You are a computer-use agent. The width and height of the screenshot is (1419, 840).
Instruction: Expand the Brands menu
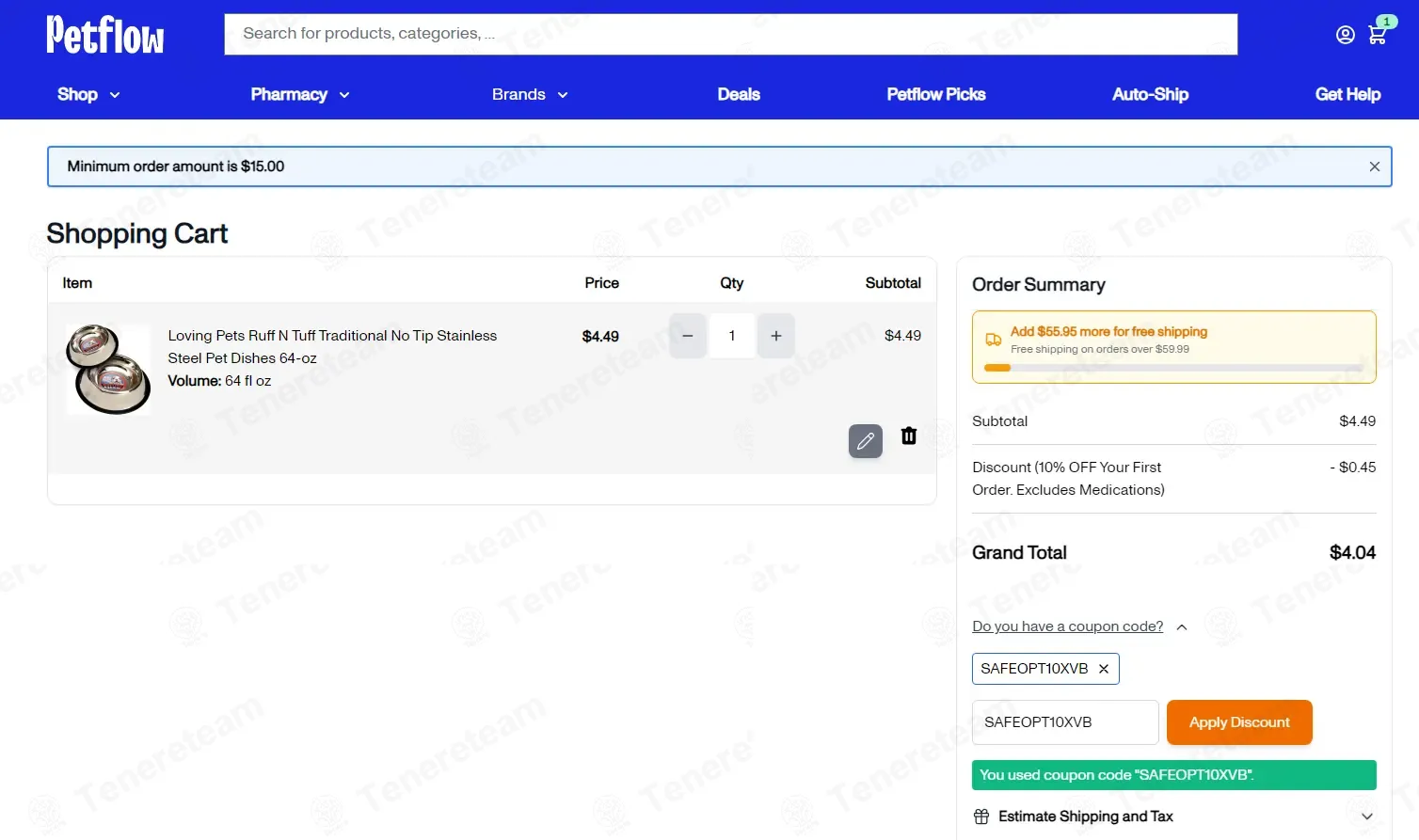coord(530,94)
